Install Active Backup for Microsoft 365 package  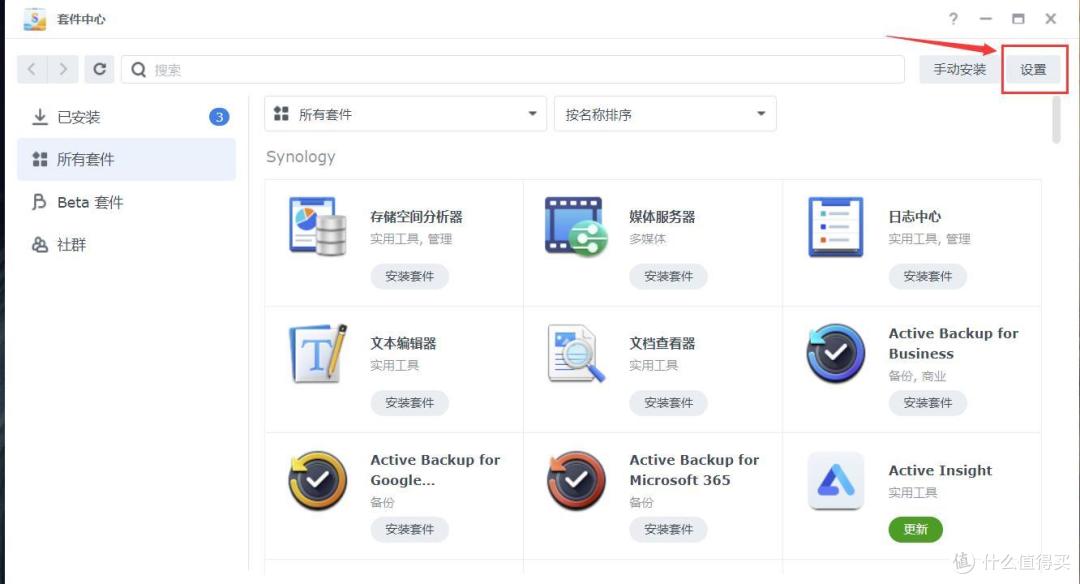(x=668, y=530)
